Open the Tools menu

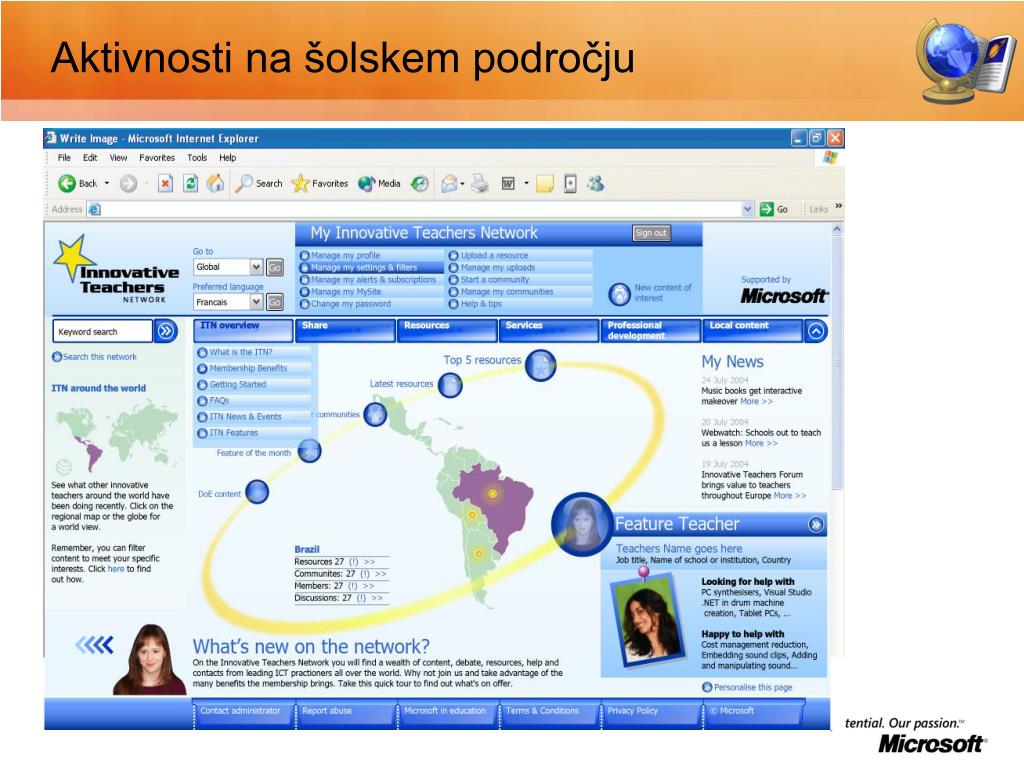197,157
